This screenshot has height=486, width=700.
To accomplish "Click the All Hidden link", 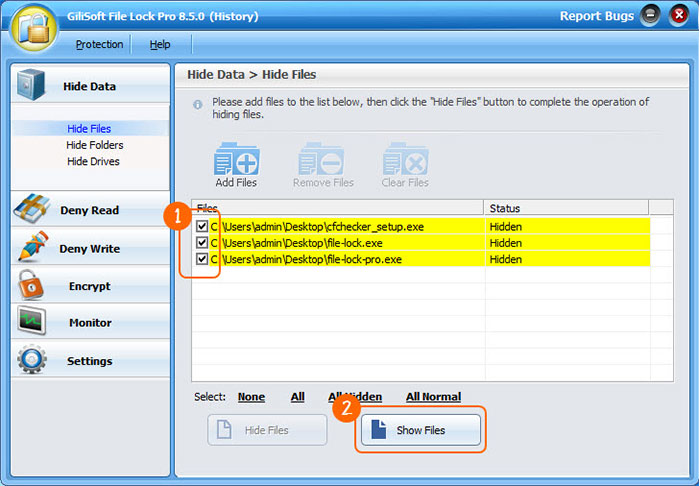I will pyautogui.click(x=355, y=397).
